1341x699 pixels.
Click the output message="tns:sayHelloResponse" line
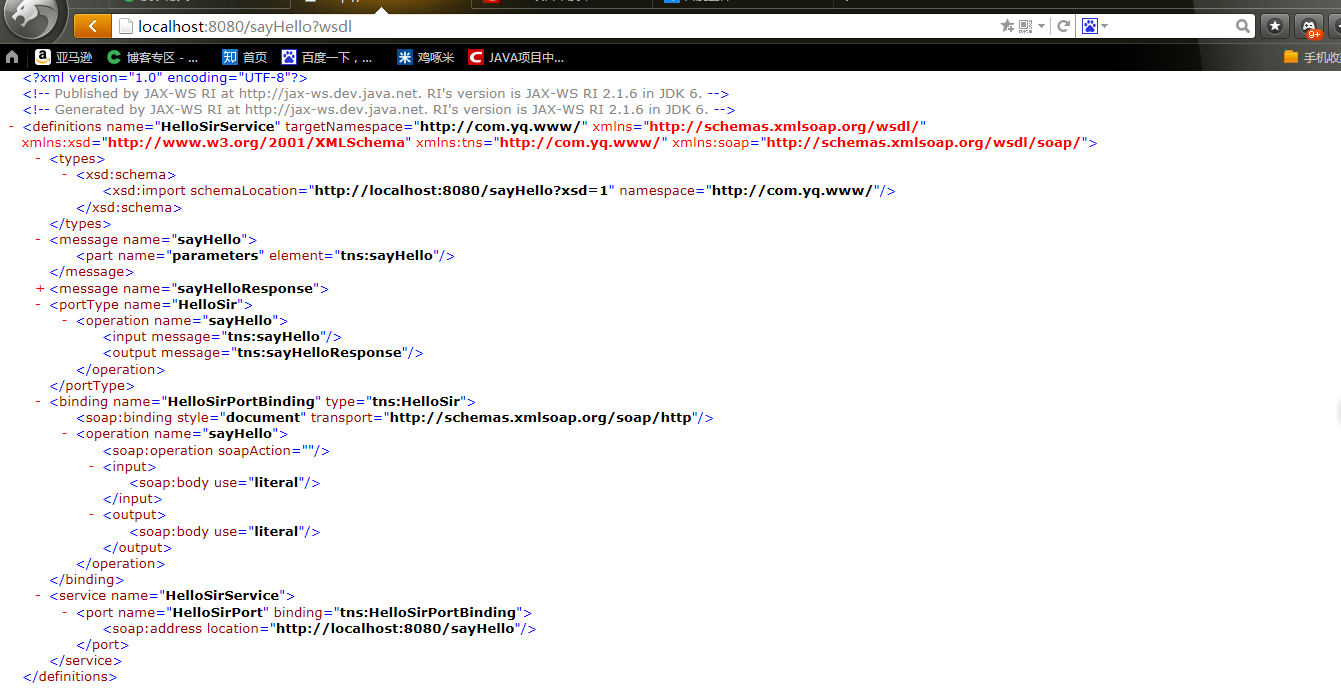[x=263, y=353]
